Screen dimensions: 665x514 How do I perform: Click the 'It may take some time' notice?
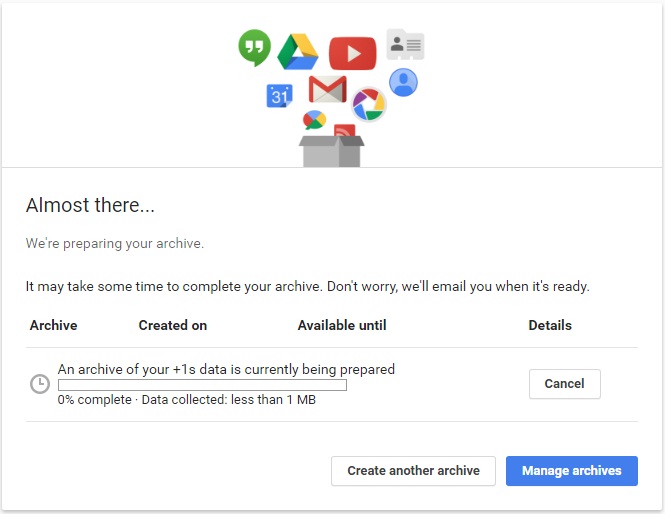pos(307,286)
